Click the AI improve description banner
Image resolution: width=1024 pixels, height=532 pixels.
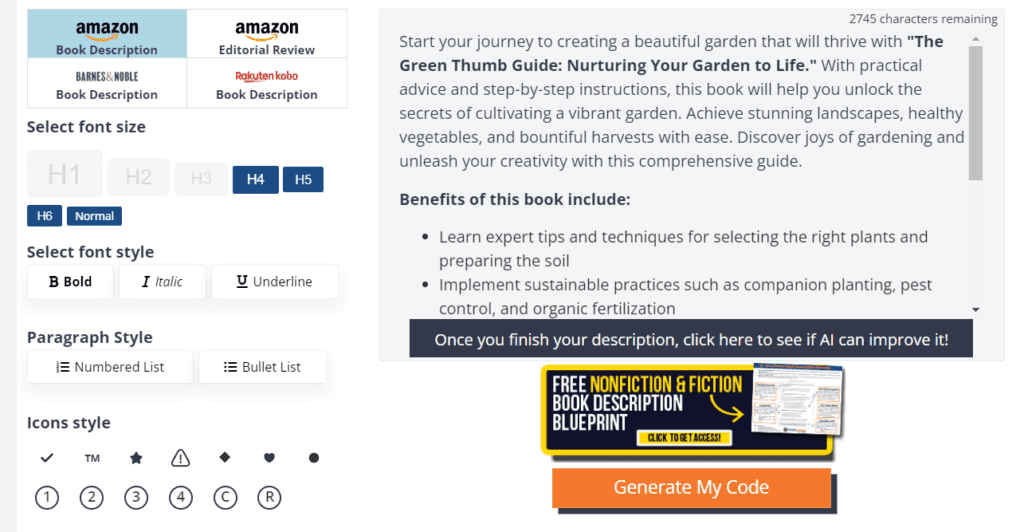click(x=691, y=339)
